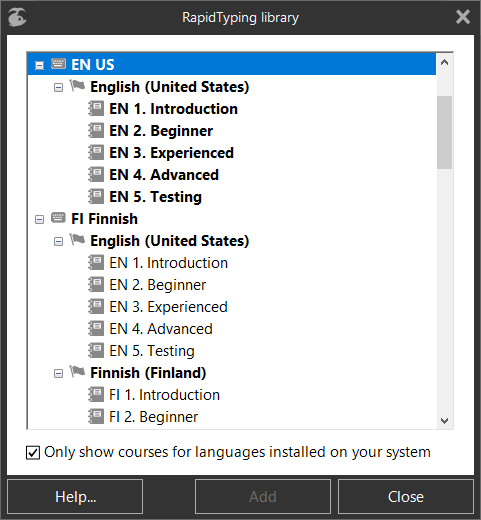The height and width of the screenshot is (520, 481).
Task: Open the Help... button
Action: click(75, 497)
